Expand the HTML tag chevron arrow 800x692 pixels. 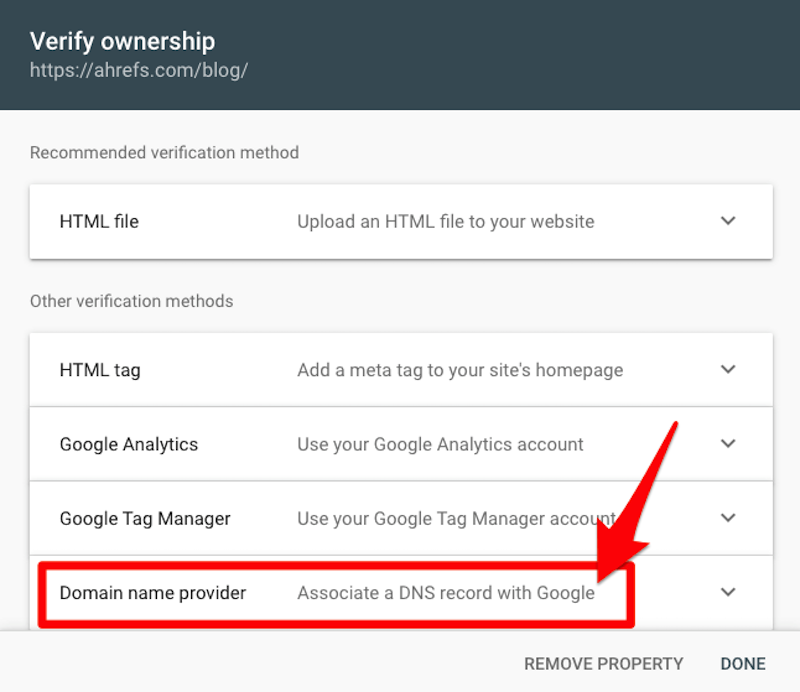[x=728, y=369]
